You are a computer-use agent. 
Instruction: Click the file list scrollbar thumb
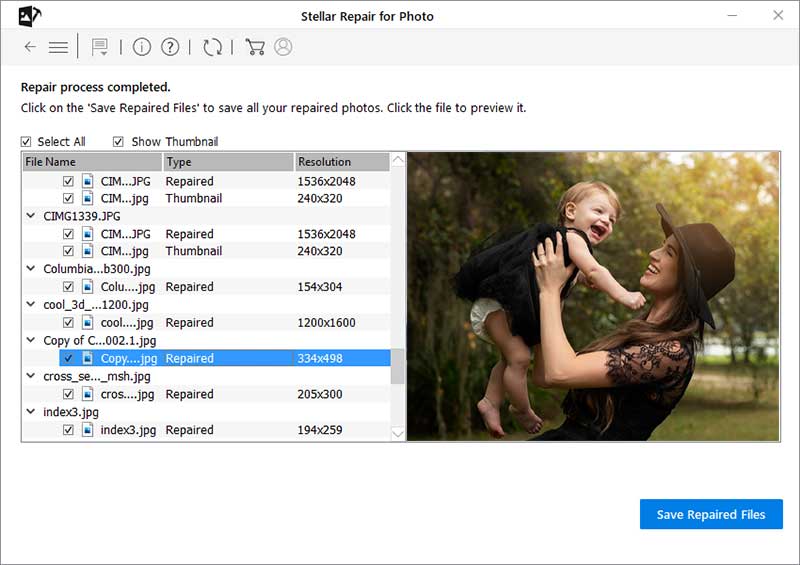click(x=397, y=366)
